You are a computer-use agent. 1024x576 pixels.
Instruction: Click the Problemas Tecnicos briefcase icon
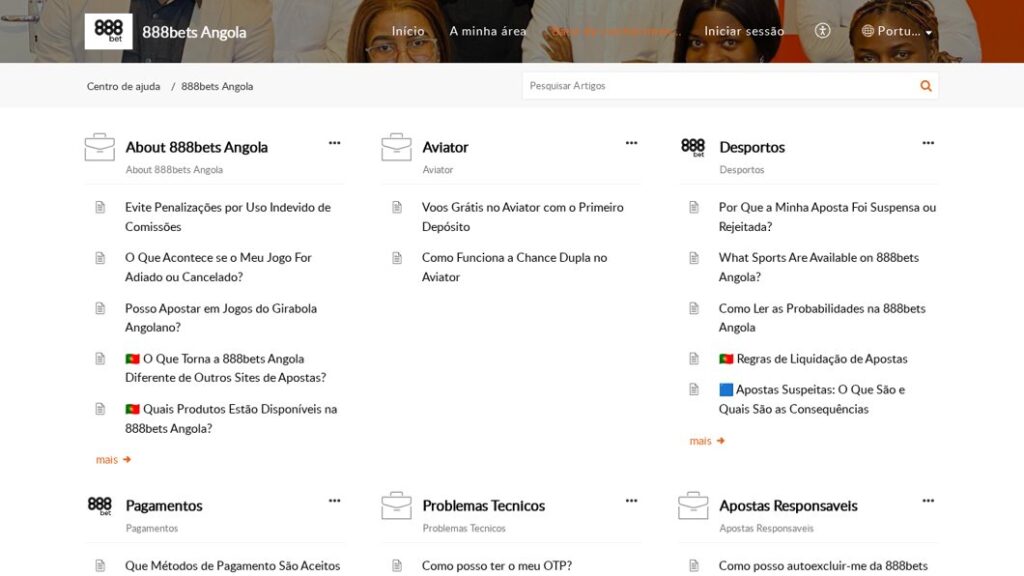coord(396,505)
